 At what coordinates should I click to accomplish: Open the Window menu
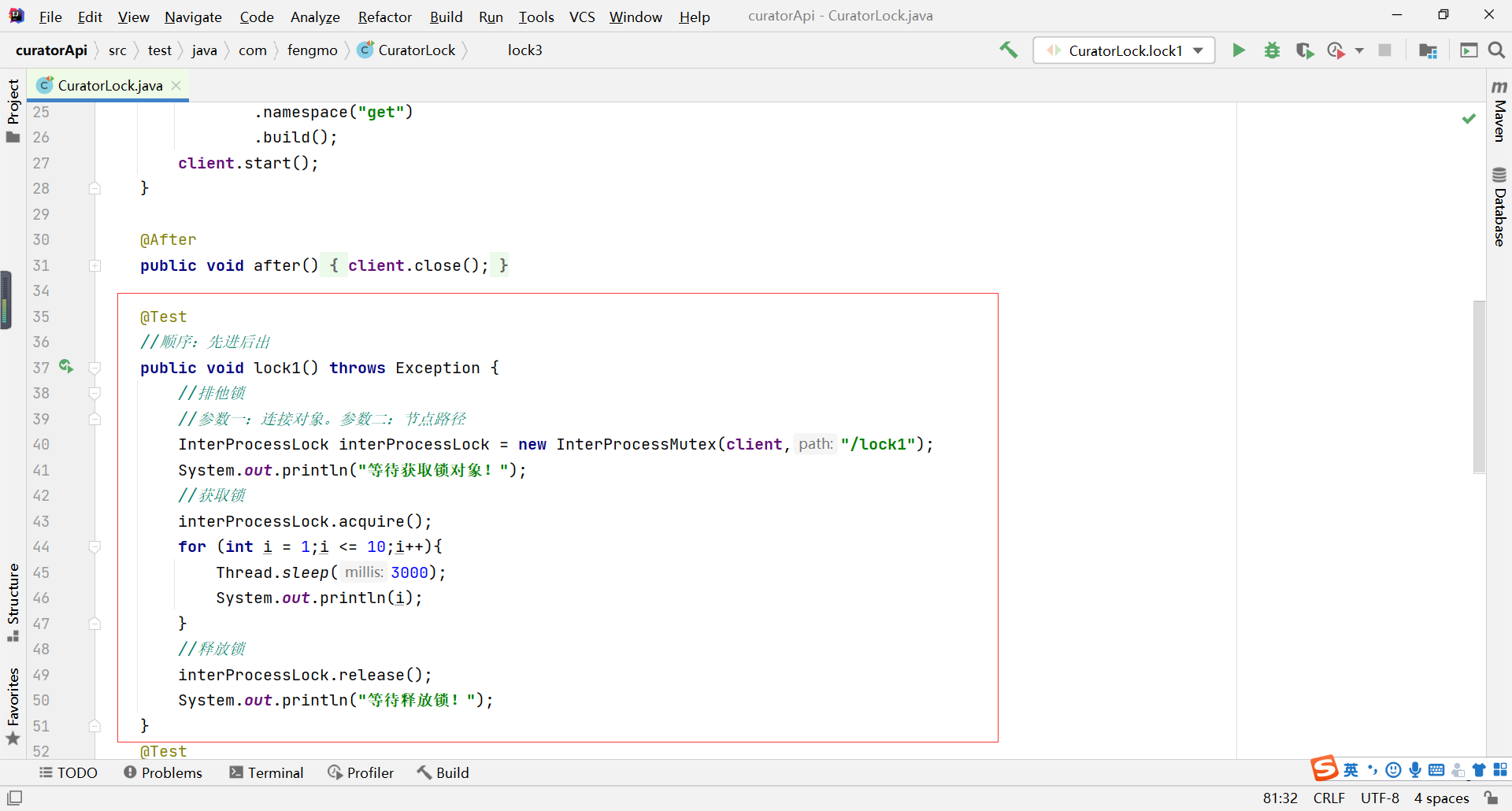(636, 17)
